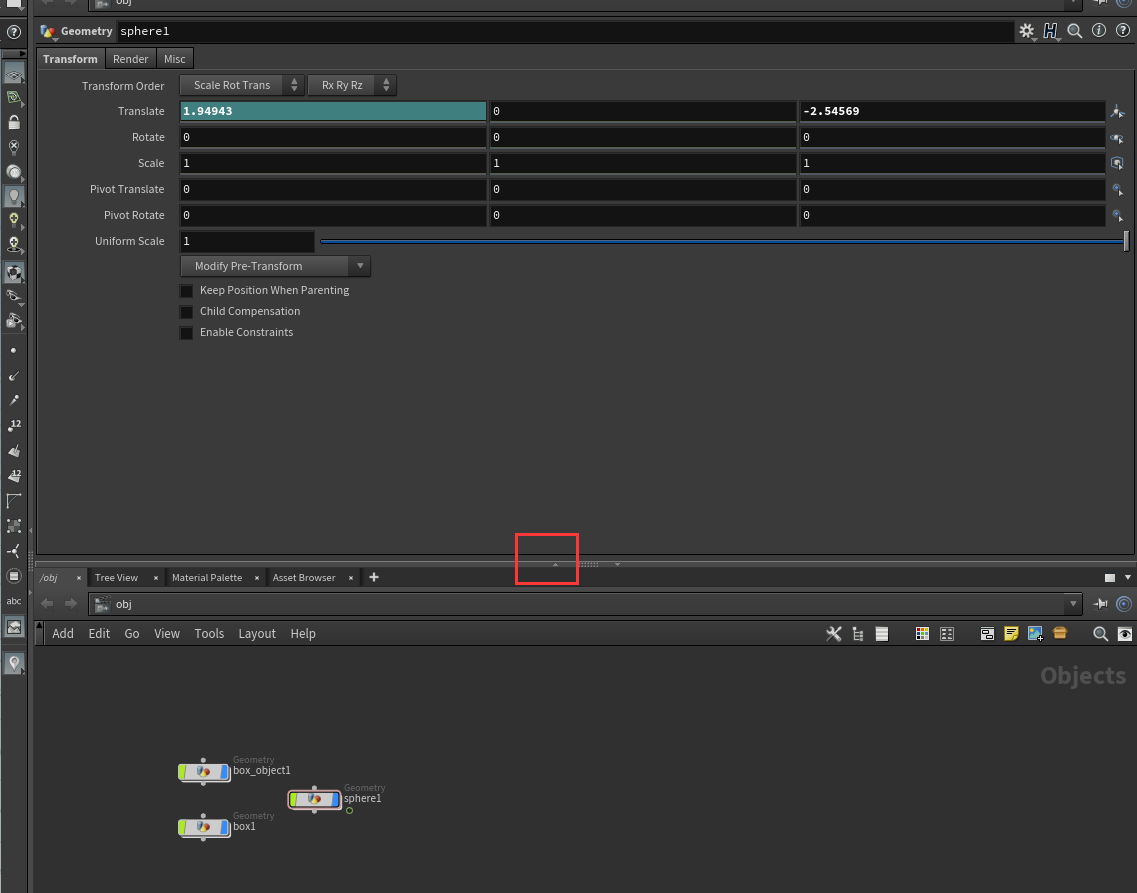This screenshot has width=1137, height=893.
Task: Open the Asset Browser tab
Action: tap(304, 578)
